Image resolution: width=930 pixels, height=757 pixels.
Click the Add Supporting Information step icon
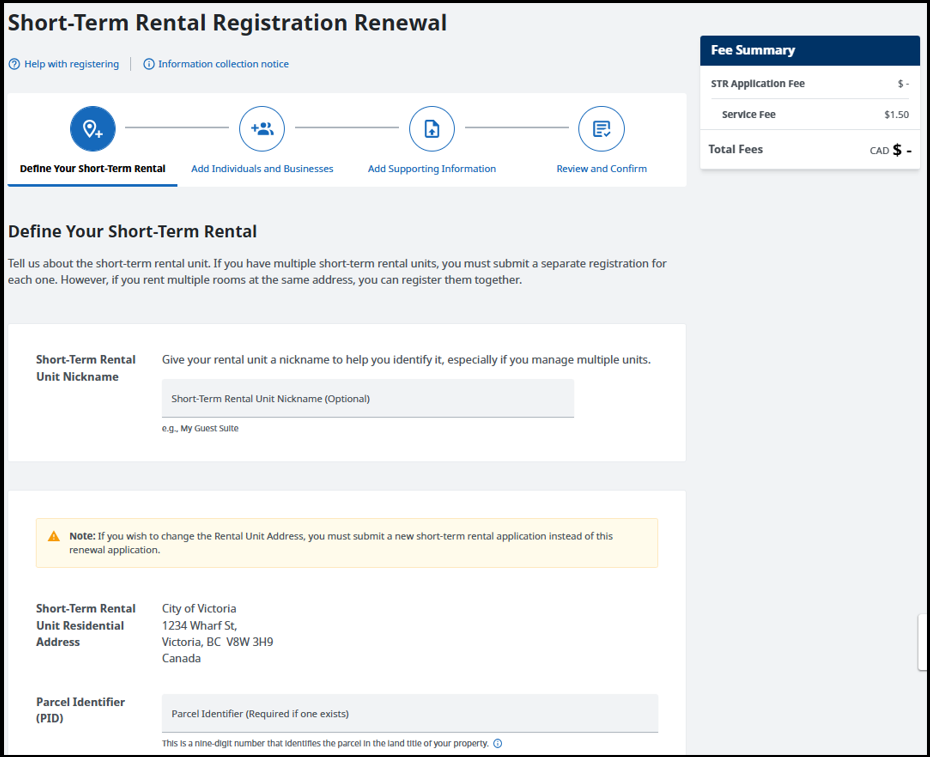pos(432,129)
